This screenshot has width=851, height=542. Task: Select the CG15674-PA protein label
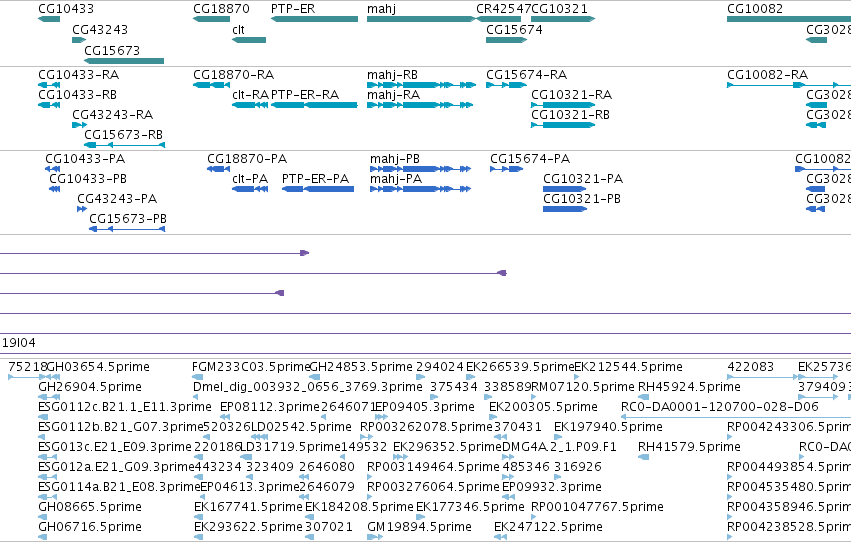pyautogui.click(x=530, y=158)
